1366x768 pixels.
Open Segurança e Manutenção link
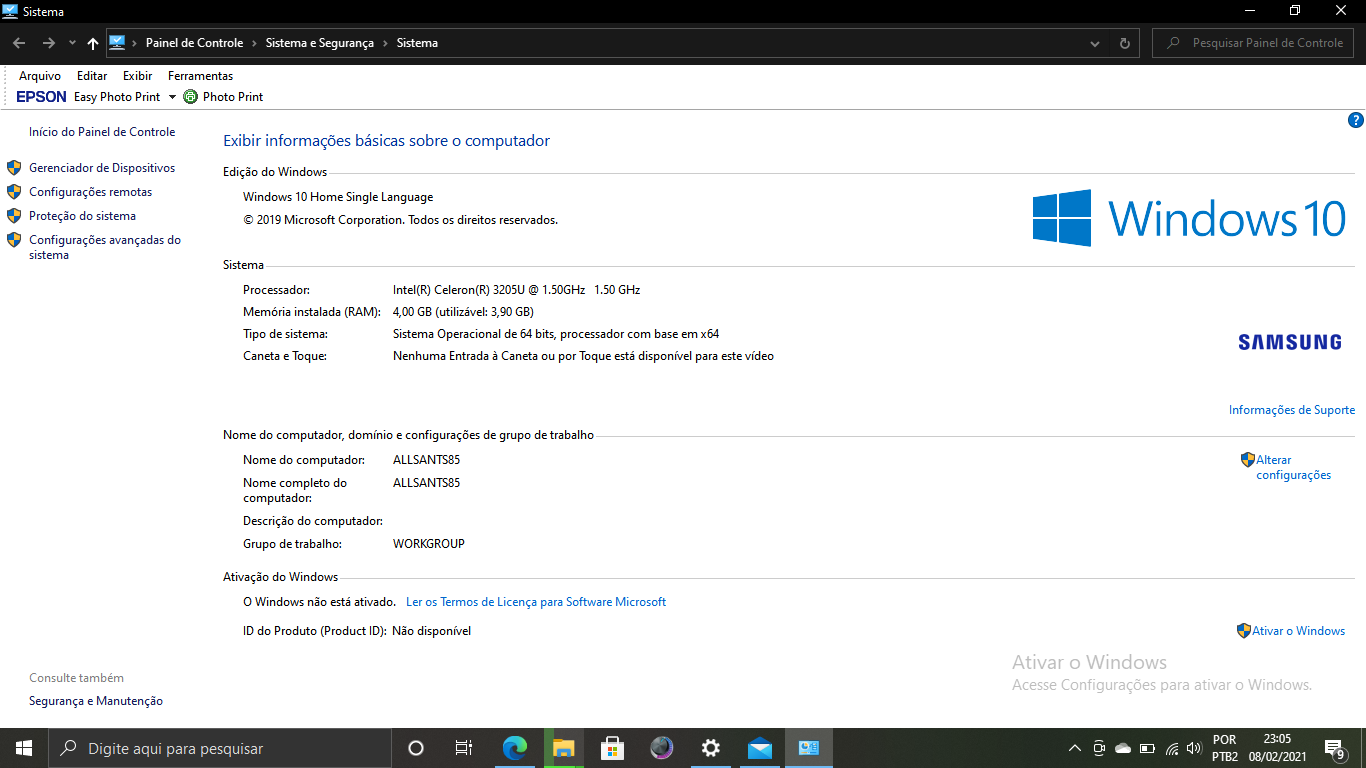tap(96, 701)
